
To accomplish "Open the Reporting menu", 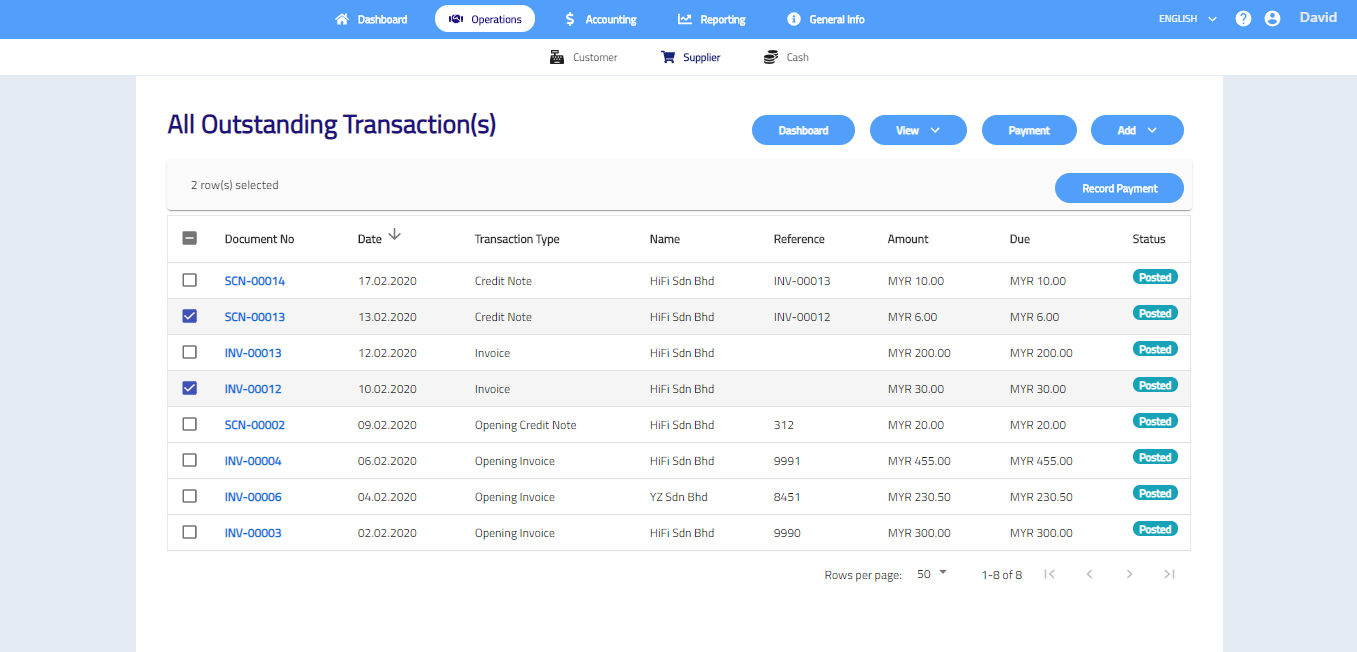I will pos(711,19).
